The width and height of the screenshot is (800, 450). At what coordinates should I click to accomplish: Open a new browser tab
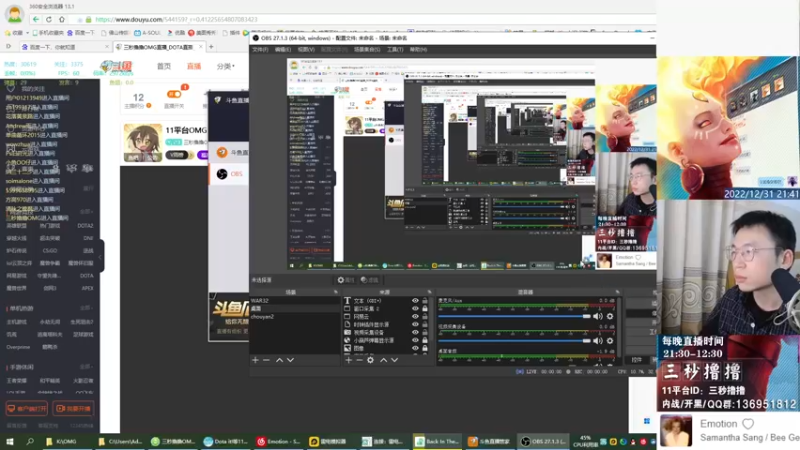coord(211,47)
